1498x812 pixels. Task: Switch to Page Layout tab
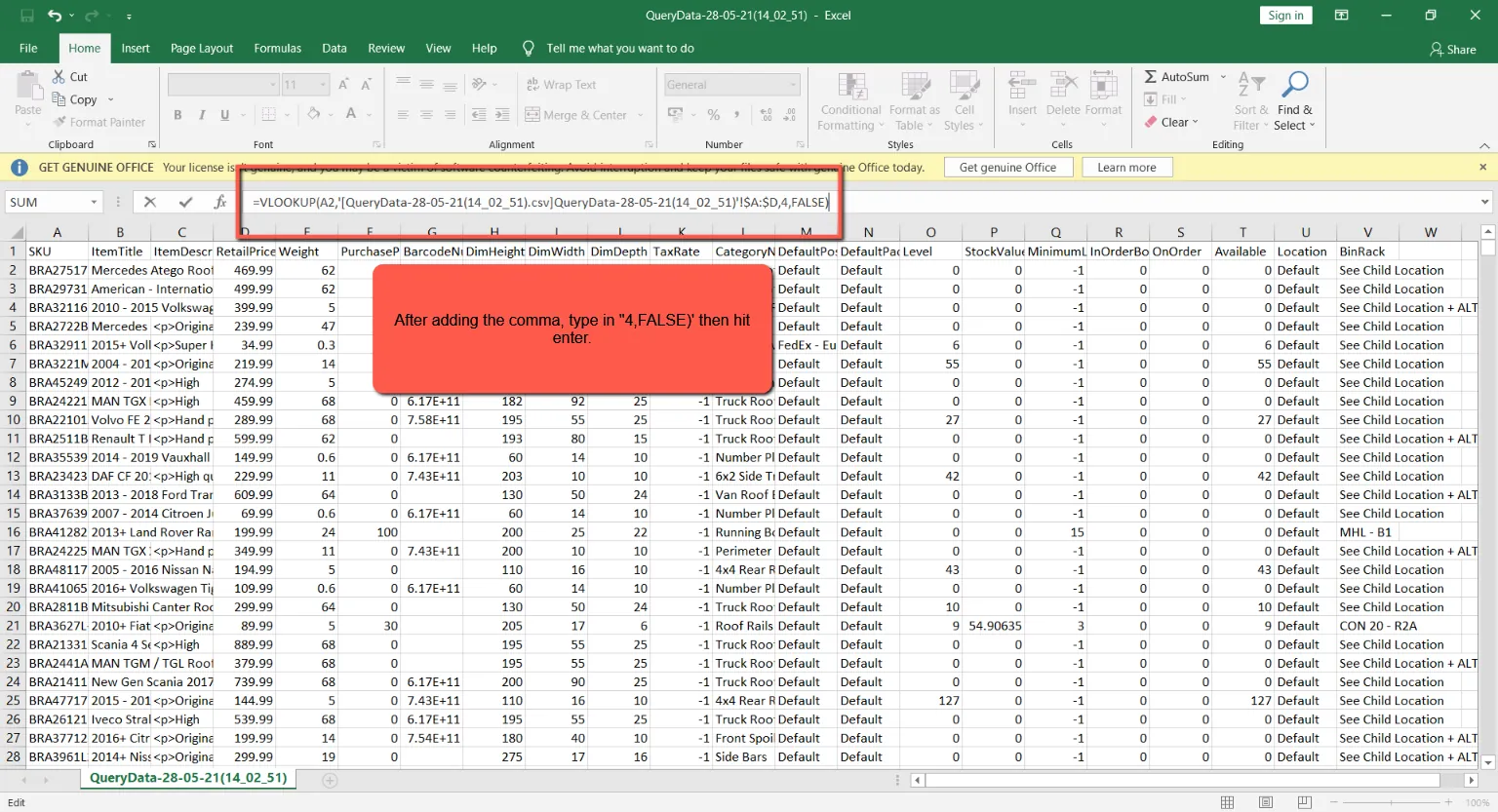pos(202,48)
